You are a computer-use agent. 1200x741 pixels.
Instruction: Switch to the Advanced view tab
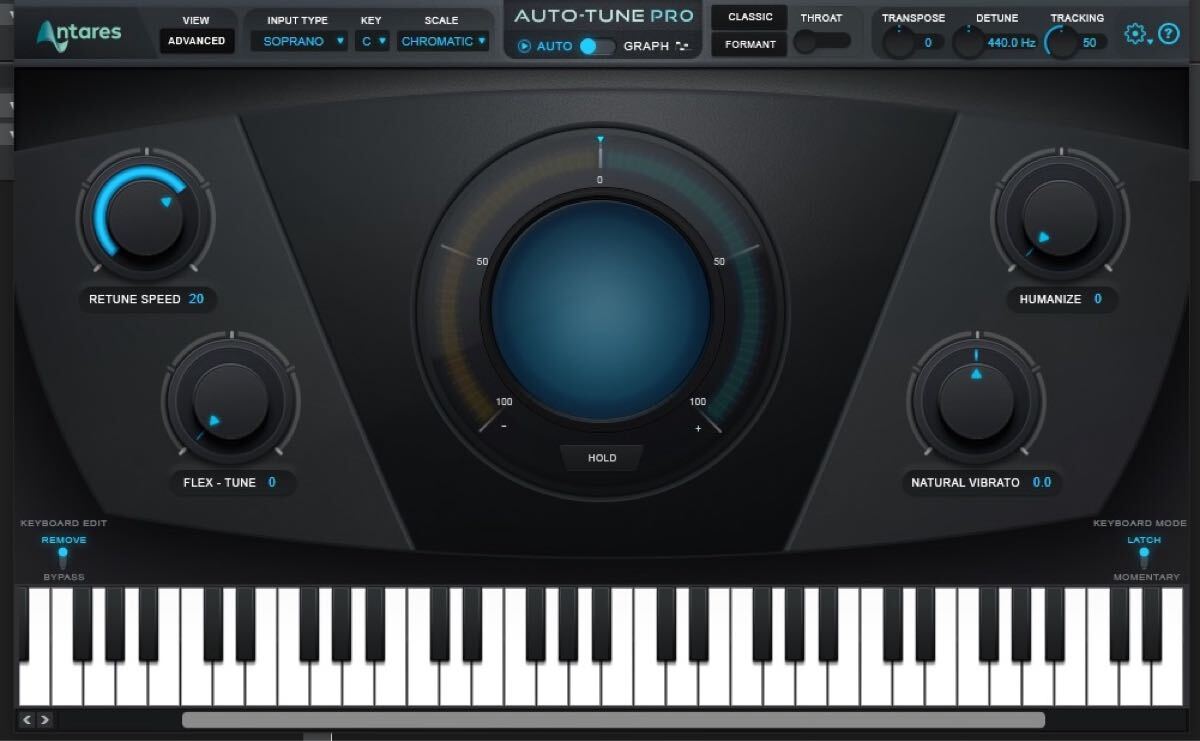196,41
